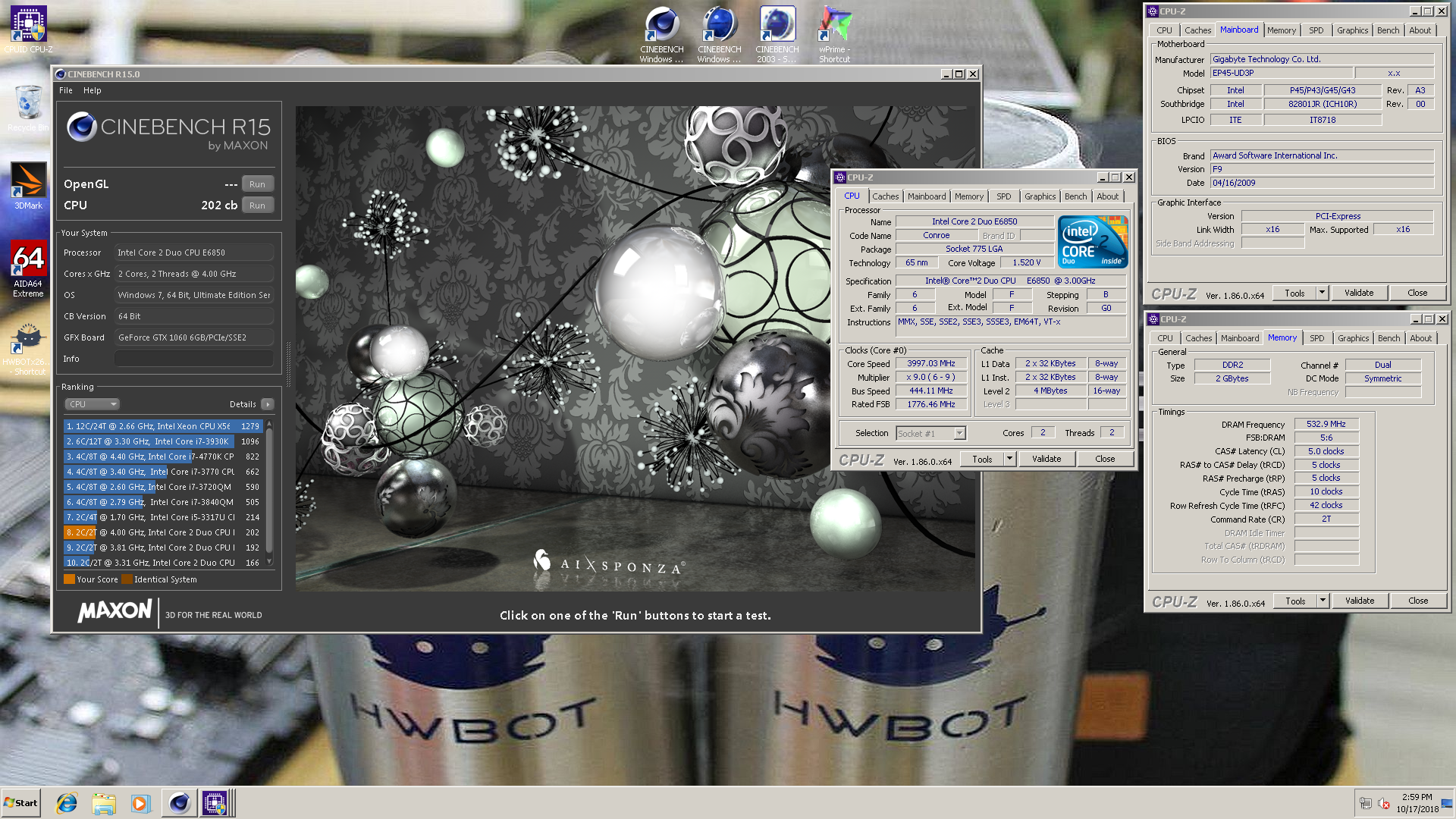Open the CINEBENCH 2003 desktop shortcut
The image size is (1456, 819).
[777, 34]
